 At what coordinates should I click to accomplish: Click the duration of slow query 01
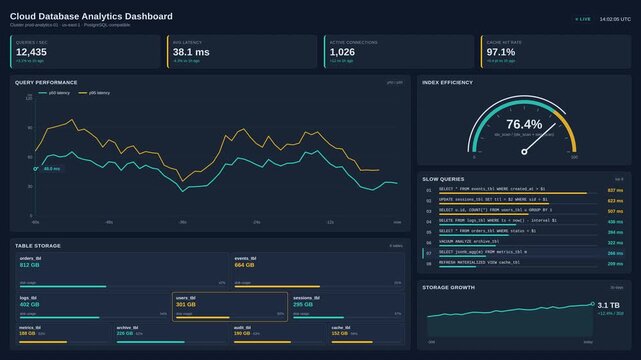(615, 190)
